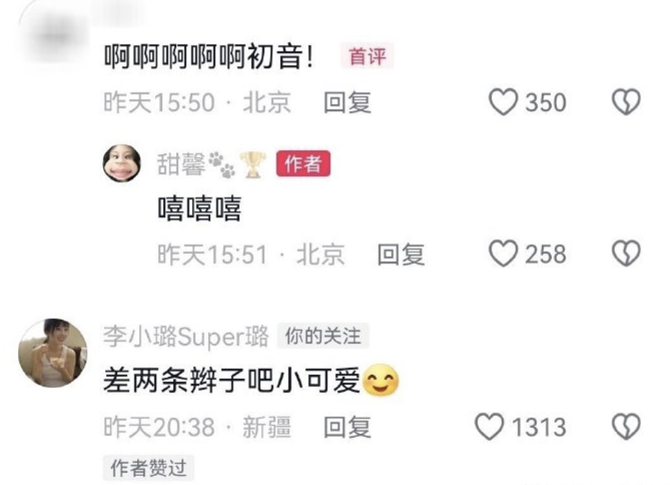This screenshot has width=670, height=485.
Task: Open 李小璐Super璐 username link
Action: pos(186,337)
